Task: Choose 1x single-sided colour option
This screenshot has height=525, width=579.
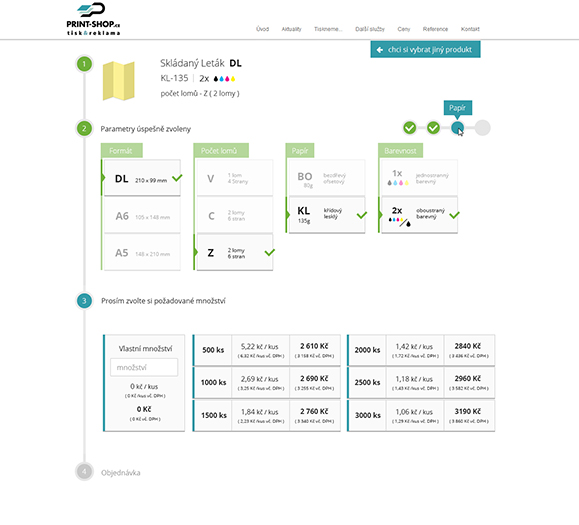Action: tap(419, 178)
